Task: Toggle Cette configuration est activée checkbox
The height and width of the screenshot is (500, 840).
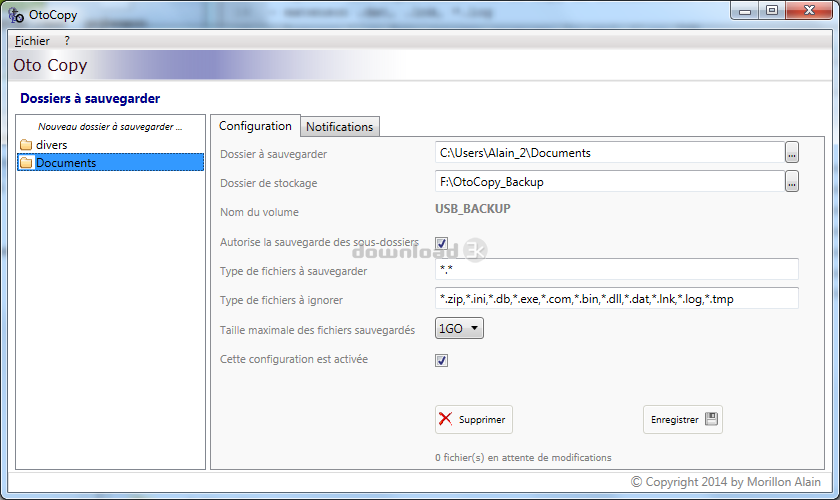Action: click(x=441, y=361)
